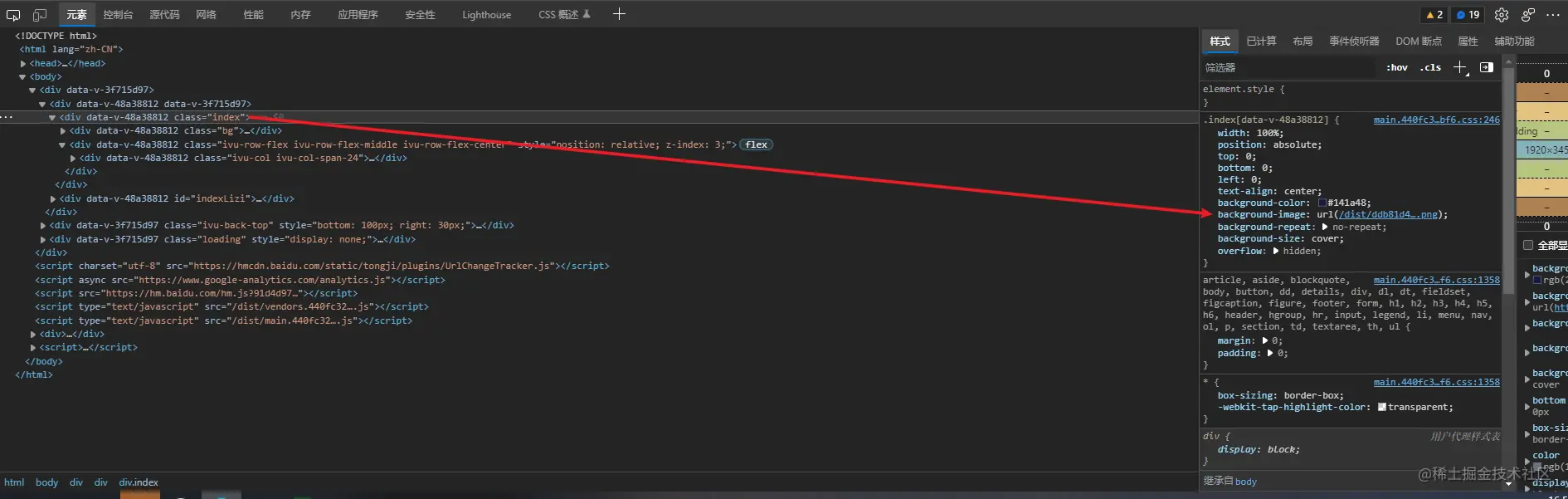Collapse the body element node

(22, 76)
